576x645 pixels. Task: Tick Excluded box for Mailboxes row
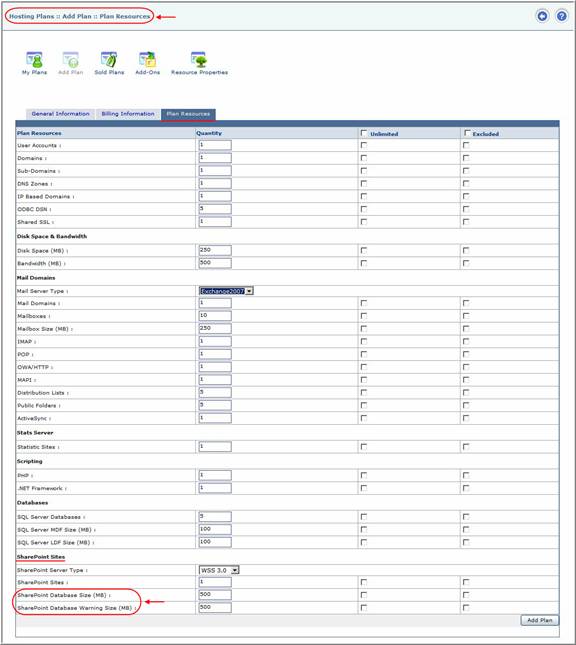[466, 316]
